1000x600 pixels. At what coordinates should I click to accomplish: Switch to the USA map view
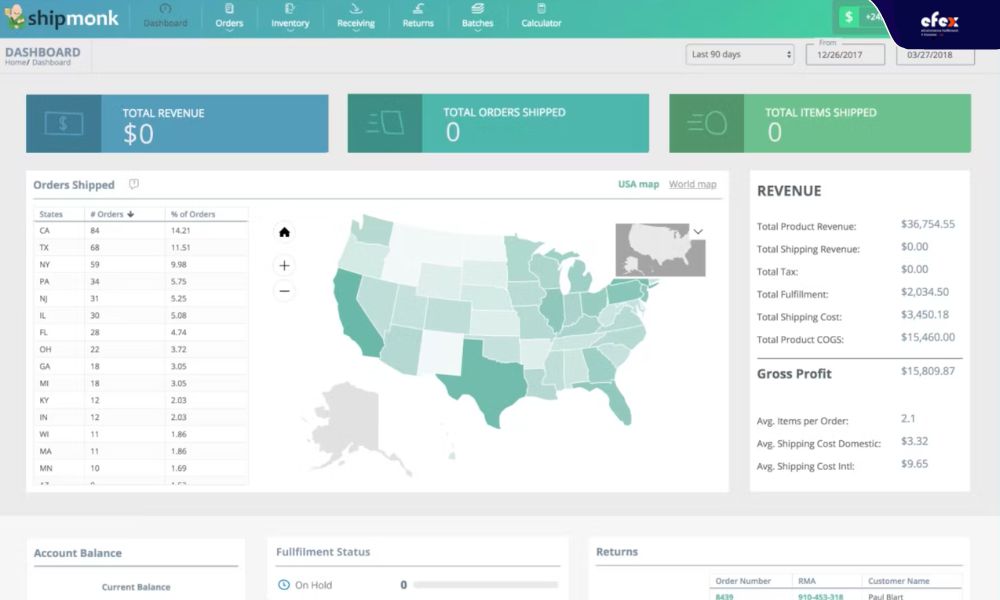click(x=638, y=184)
